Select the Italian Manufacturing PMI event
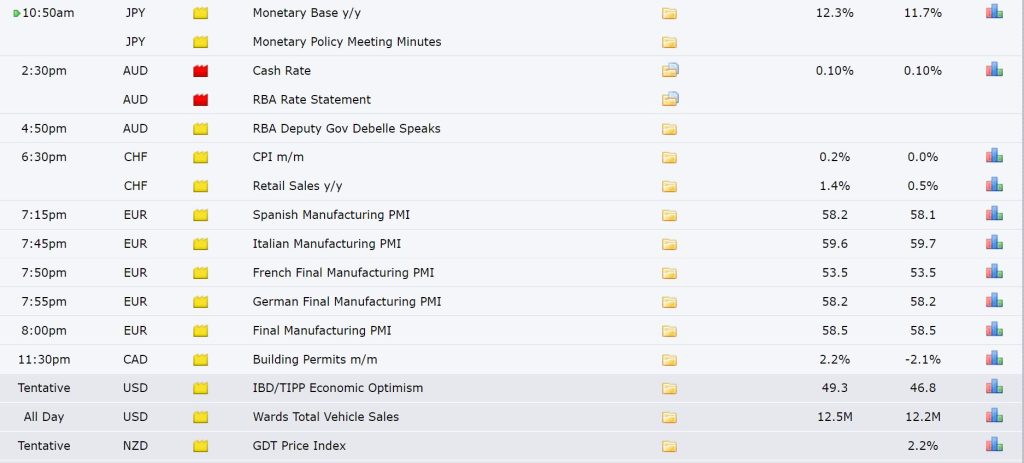Viewport: 1024px width, 463px height. point(327,244)
